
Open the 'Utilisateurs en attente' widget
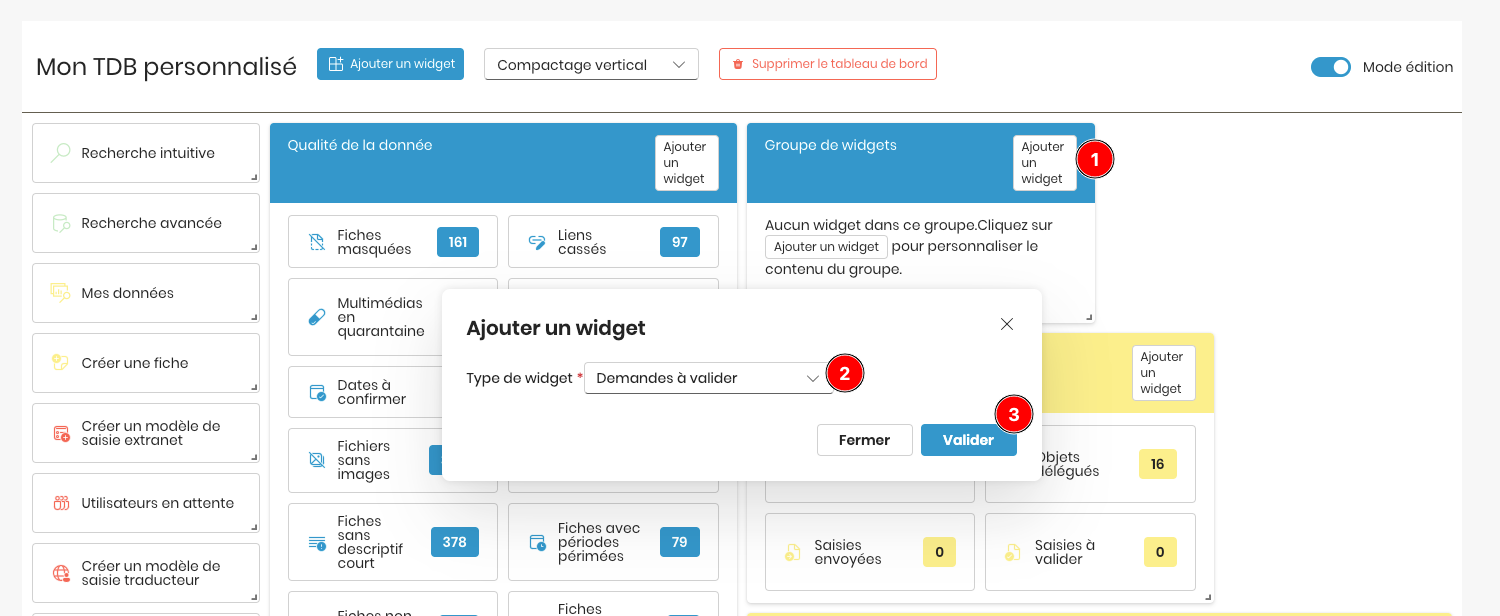click(x=146, y=503)
